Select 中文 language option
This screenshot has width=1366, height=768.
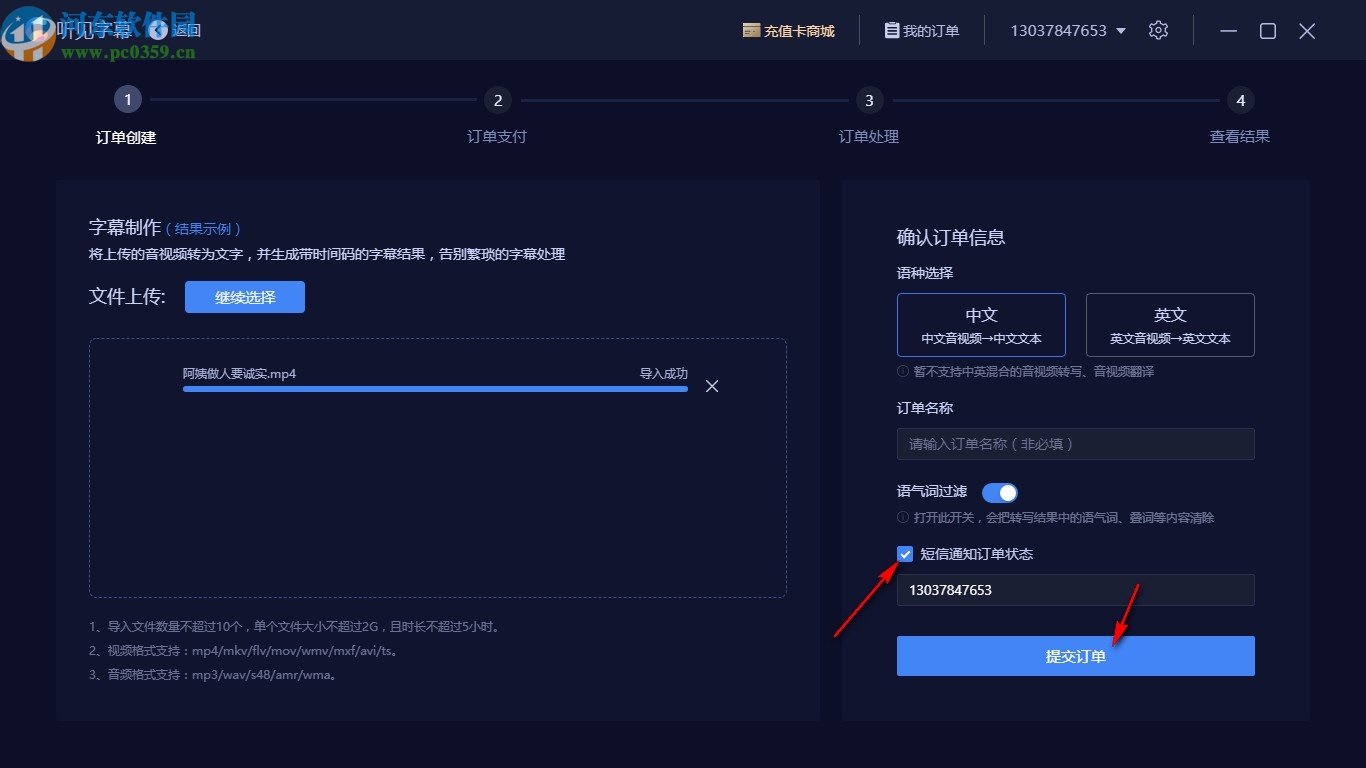(981, 325)
